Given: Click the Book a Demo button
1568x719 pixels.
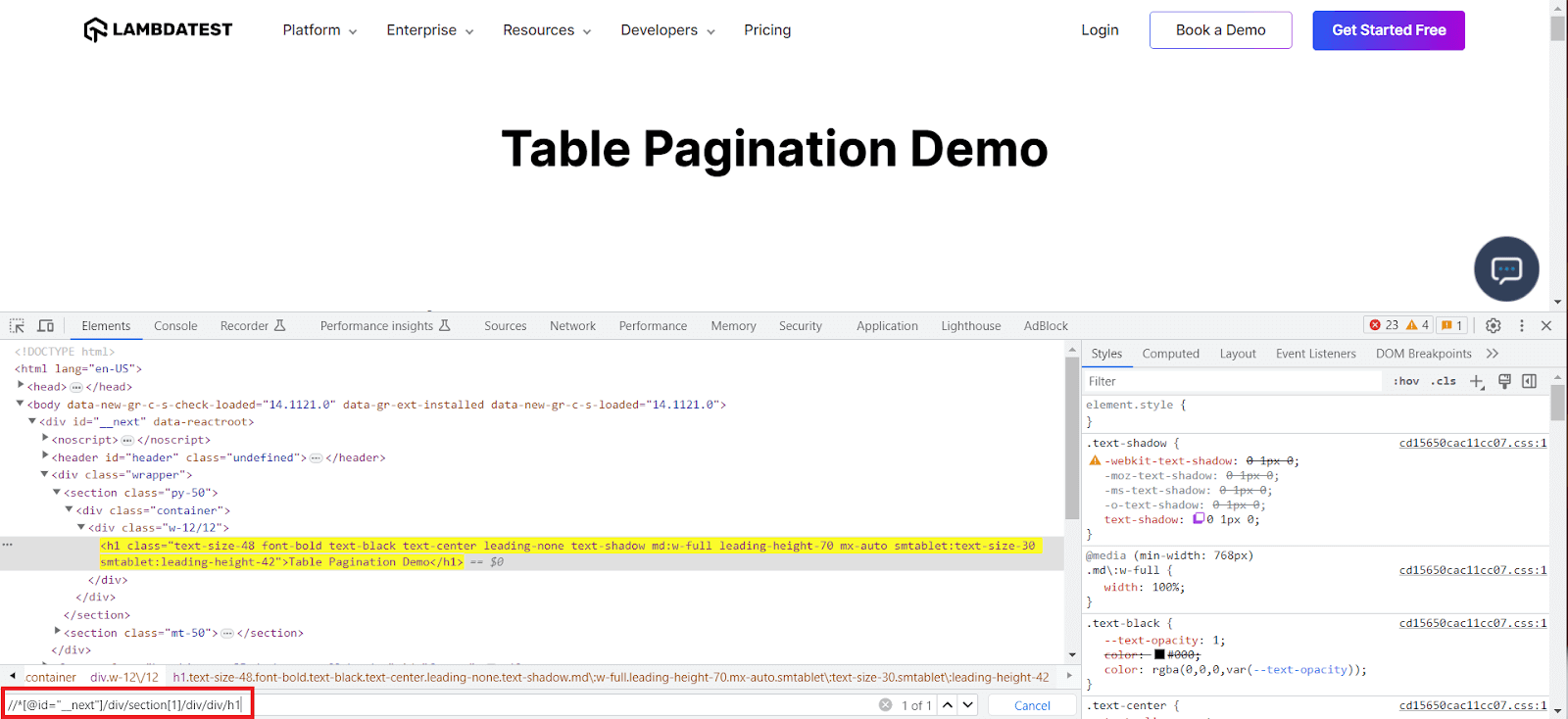Looking at the screenshot, I should tap(1221, 30).
